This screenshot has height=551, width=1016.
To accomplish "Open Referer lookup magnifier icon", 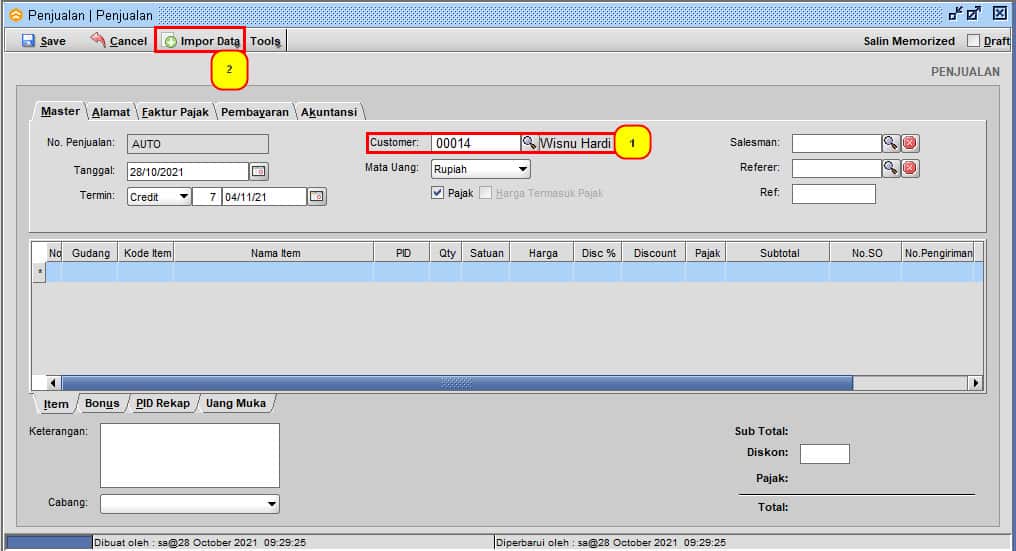I will tap(890, 168).
